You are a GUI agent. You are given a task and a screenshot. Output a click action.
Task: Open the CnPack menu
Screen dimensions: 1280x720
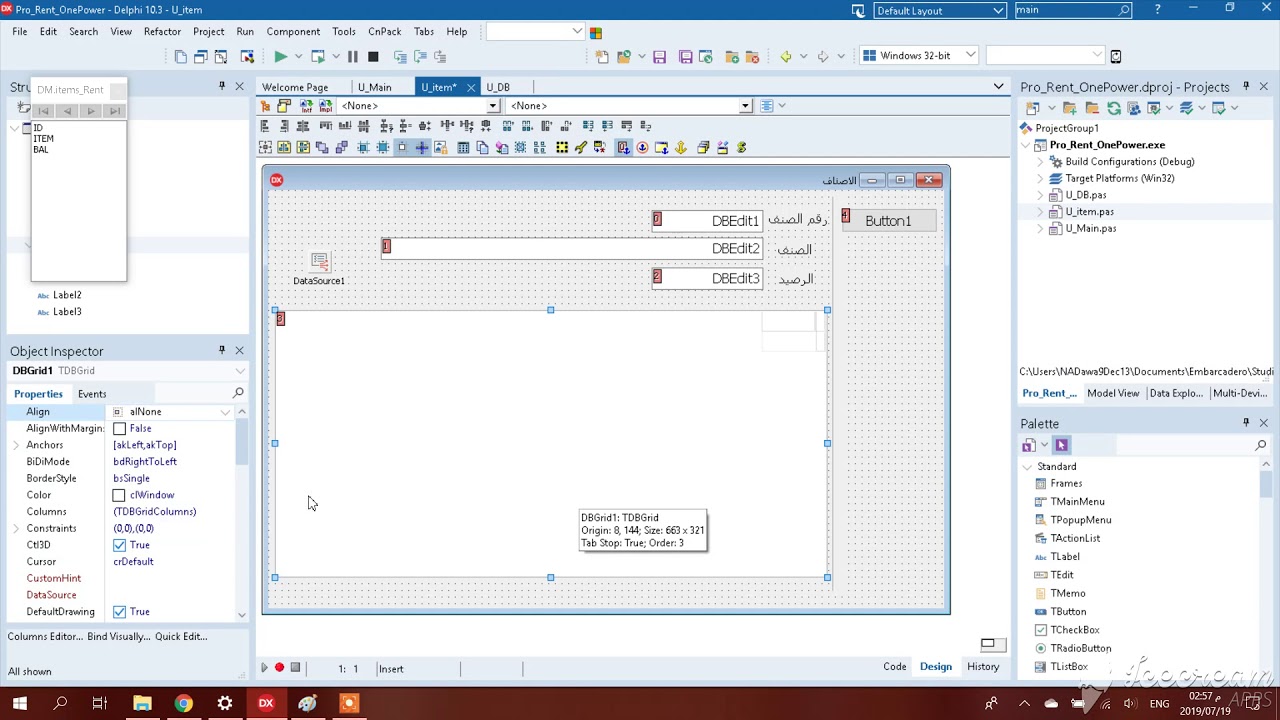coord(385,32)
